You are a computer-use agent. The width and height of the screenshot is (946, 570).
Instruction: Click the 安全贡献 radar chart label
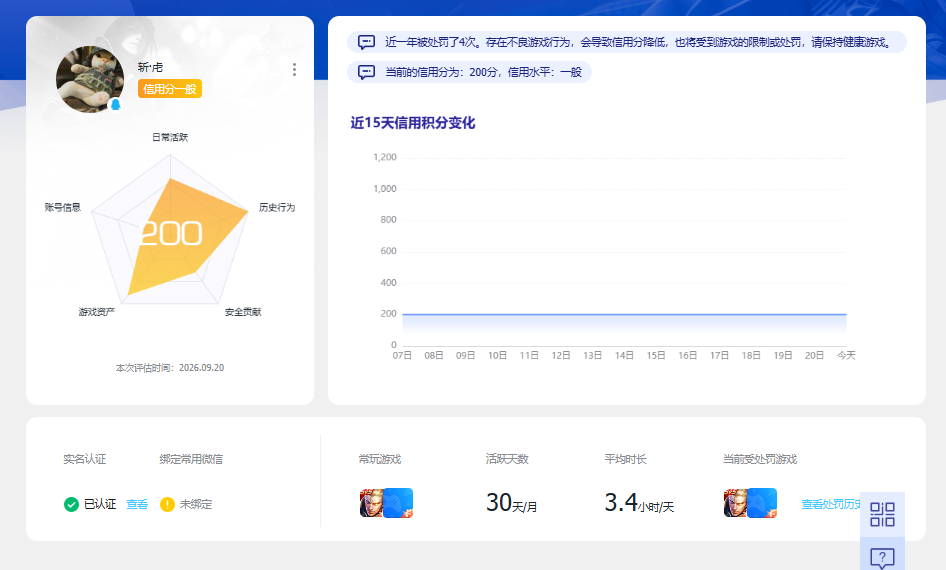click(x=243, y=312)
